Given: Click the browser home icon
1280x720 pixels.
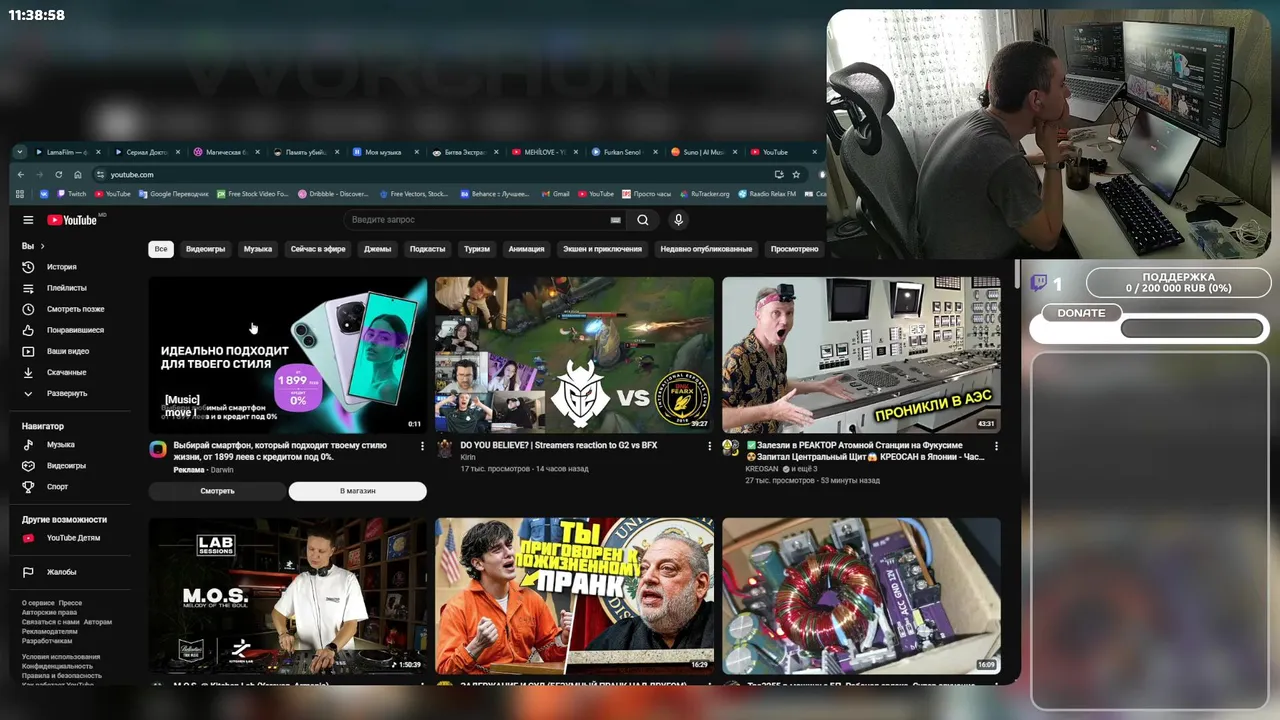Looking at the screenshot, I should [x=78, y=174].
